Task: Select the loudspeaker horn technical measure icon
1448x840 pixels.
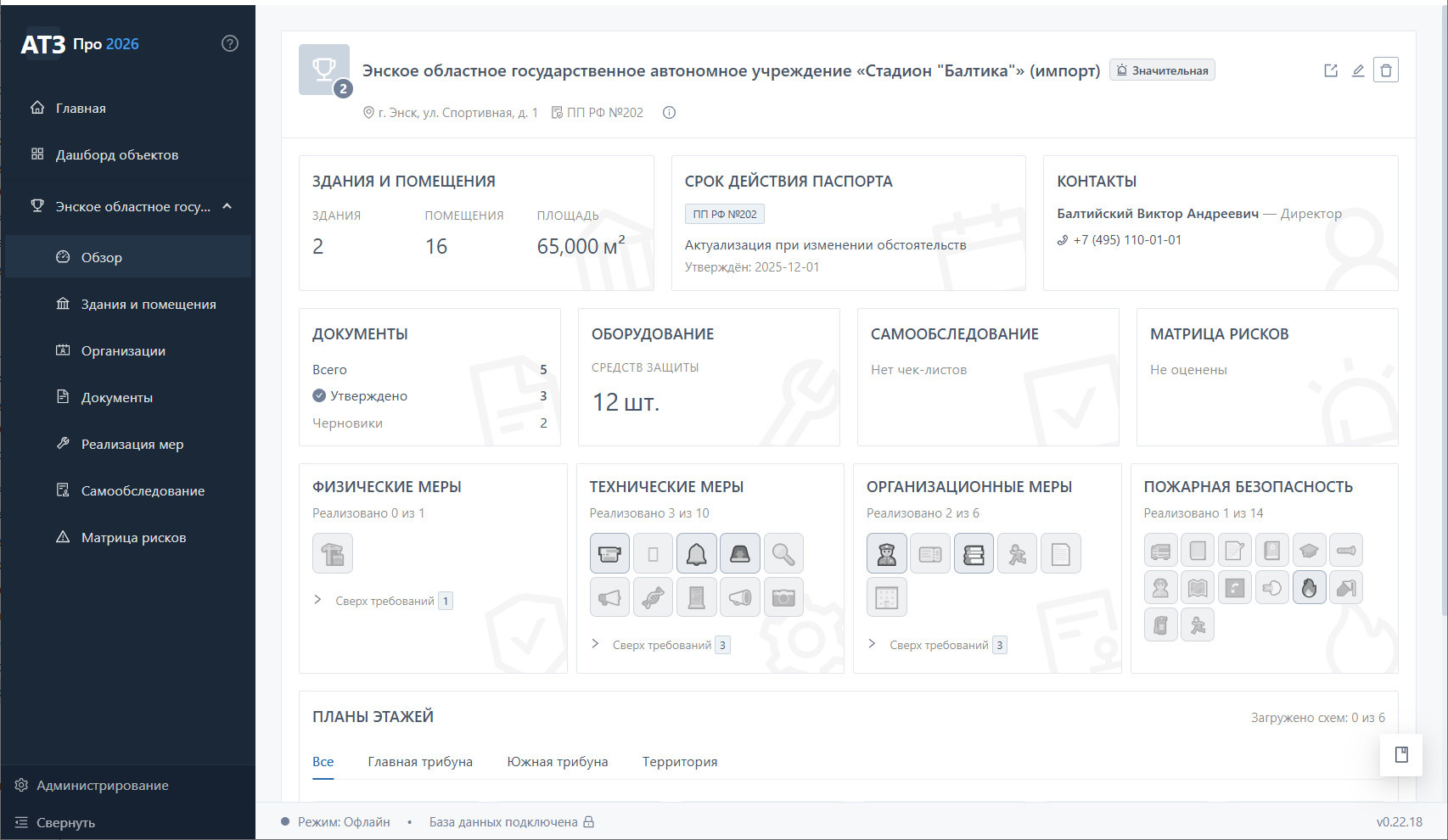Action: (x=740, y=597)
